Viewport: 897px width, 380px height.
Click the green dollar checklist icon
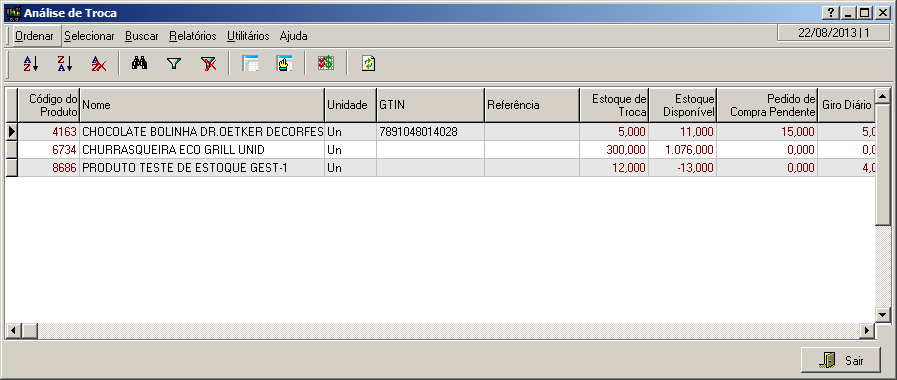[326, 64]
